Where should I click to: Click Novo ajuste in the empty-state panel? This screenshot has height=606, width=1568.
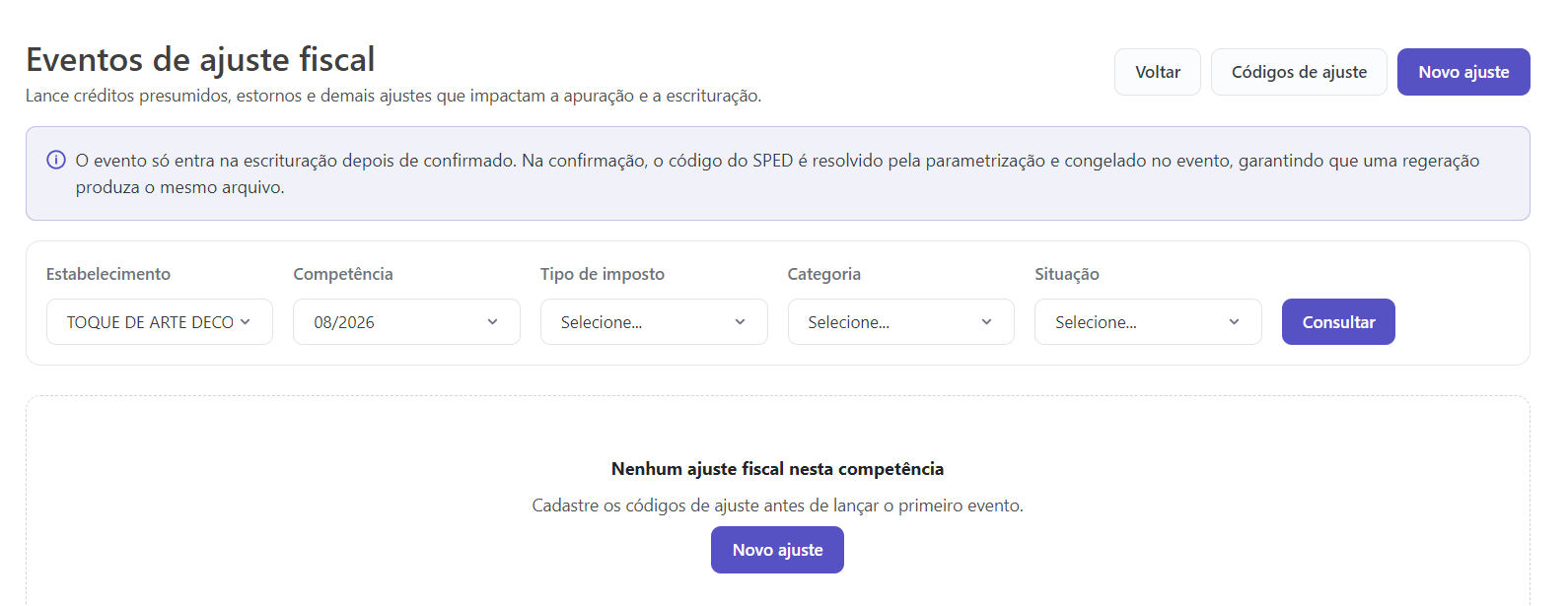point(777,550)
